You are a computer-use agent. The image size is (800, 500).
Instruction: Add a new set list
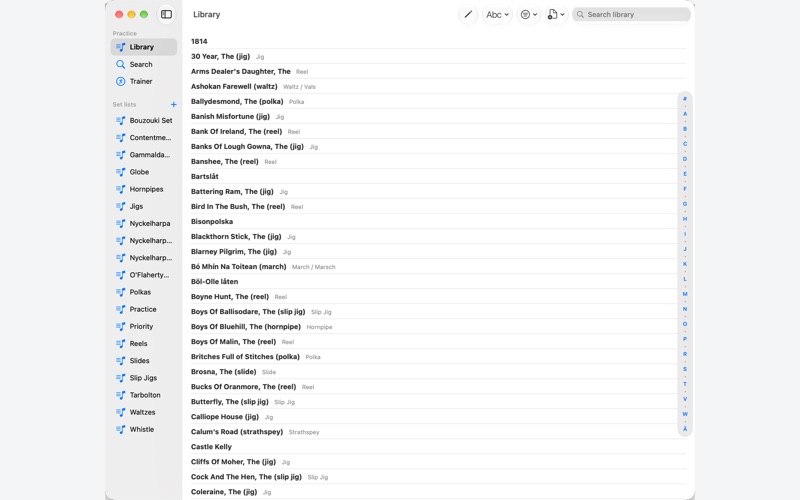(x=173, y=105)
